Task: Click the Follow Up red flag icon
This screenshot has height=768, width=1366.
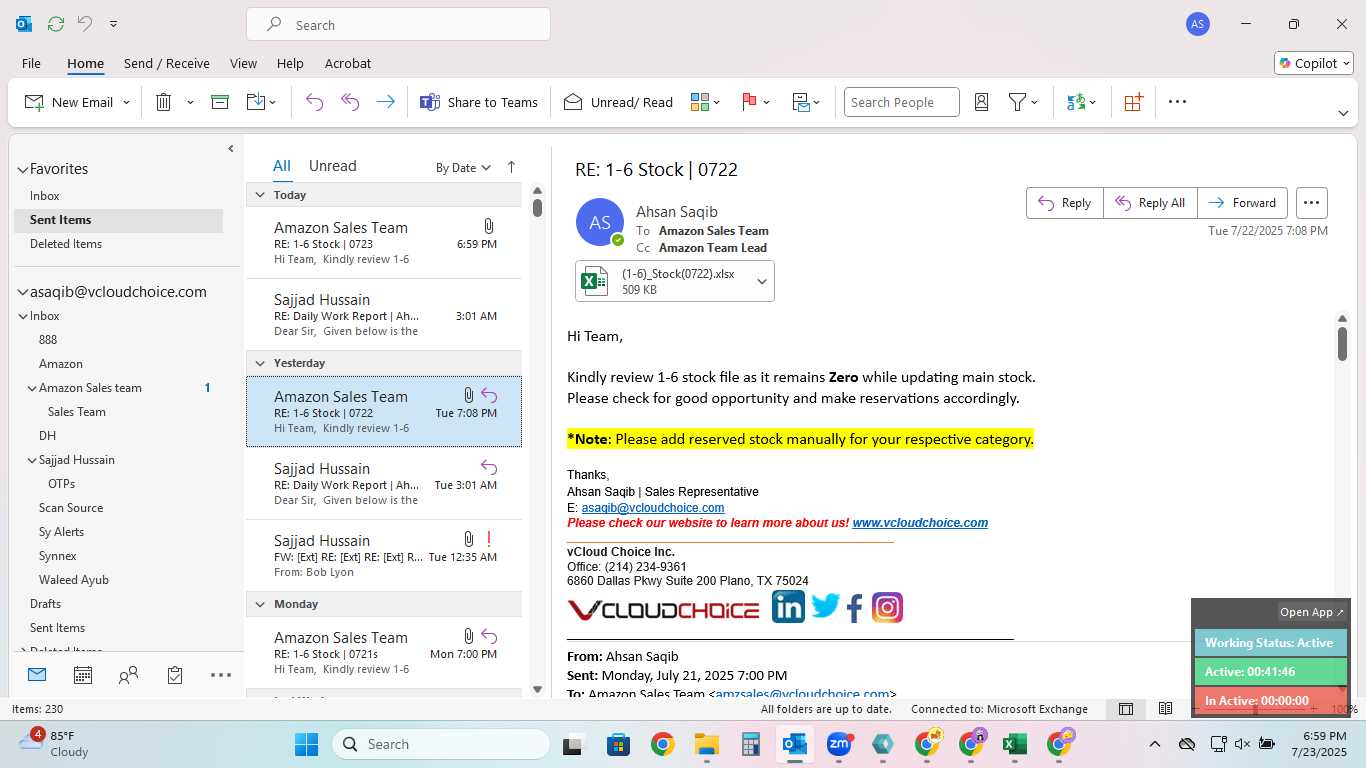Action: 749,102
